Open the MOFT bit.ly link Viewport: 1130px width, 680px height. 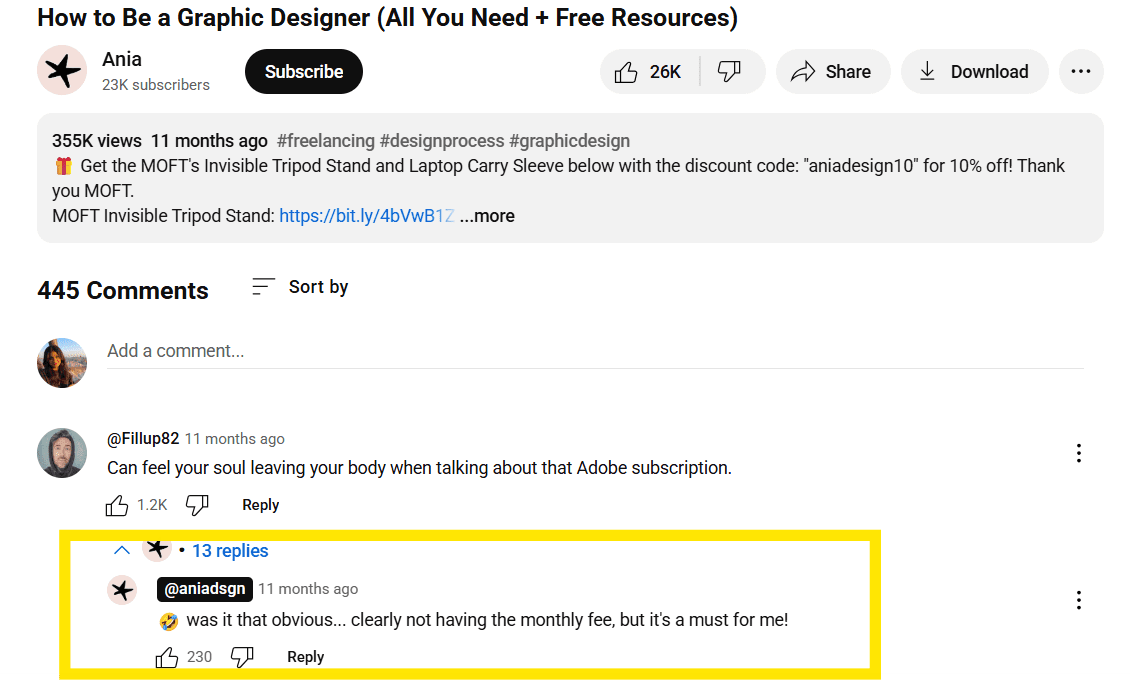pyautogui.click(x=366, y=215)
